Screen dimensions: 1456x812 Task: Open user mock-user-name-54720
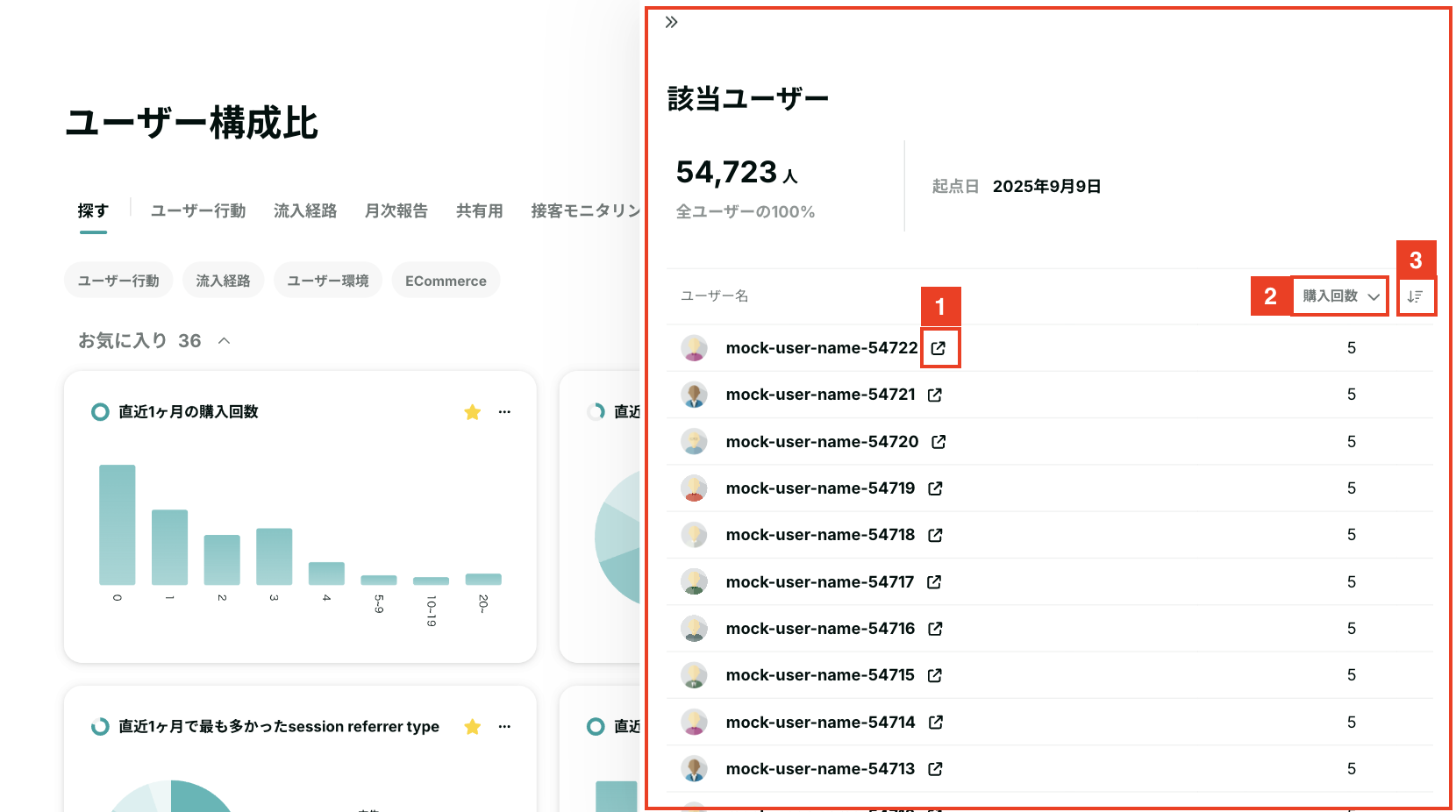point(823,442)
